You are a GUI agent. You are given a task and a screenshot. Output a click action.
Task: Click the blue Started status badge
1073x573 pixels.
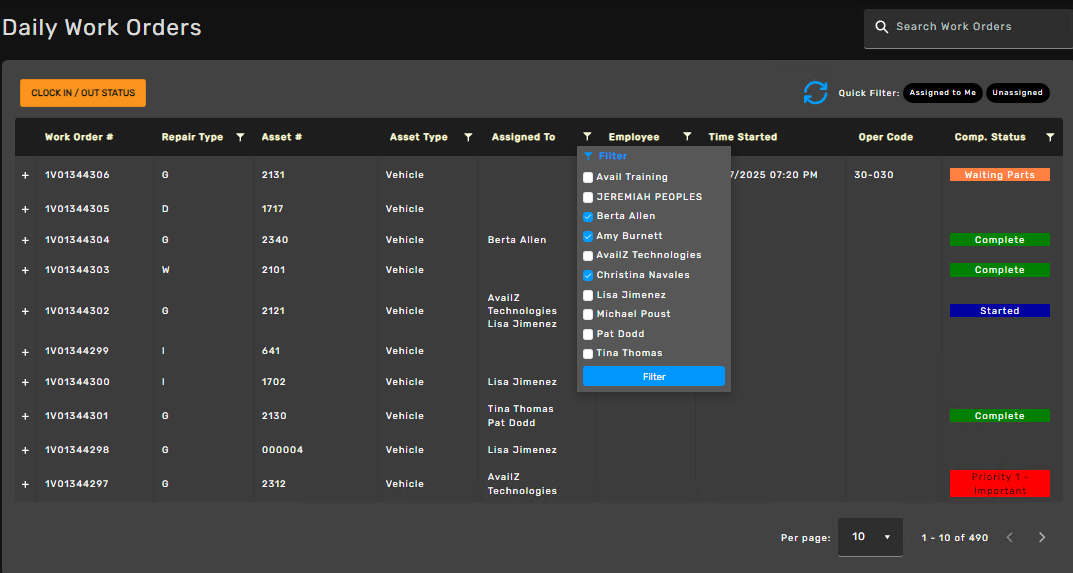click(999, 311)
